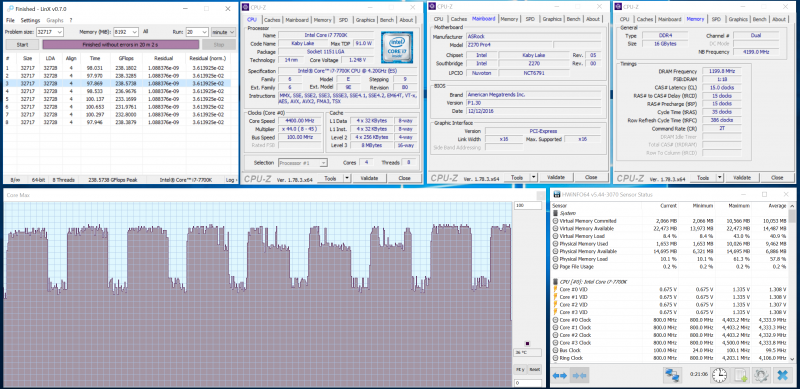Click the All memory label in LinX
Viewport: 800px width, 389px height.
coord(145,31)
